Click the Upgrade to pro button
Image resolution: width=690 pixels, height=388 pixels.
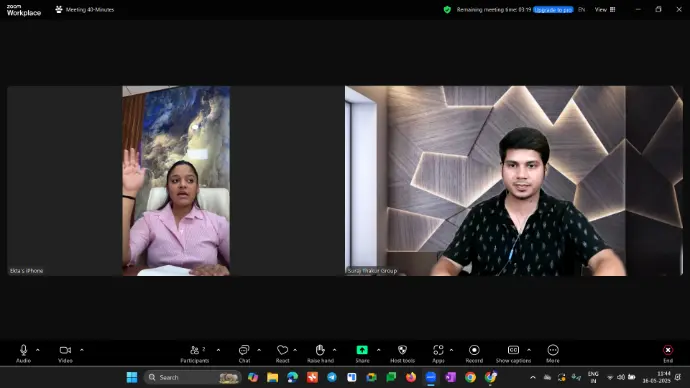[x=553, y=10]
